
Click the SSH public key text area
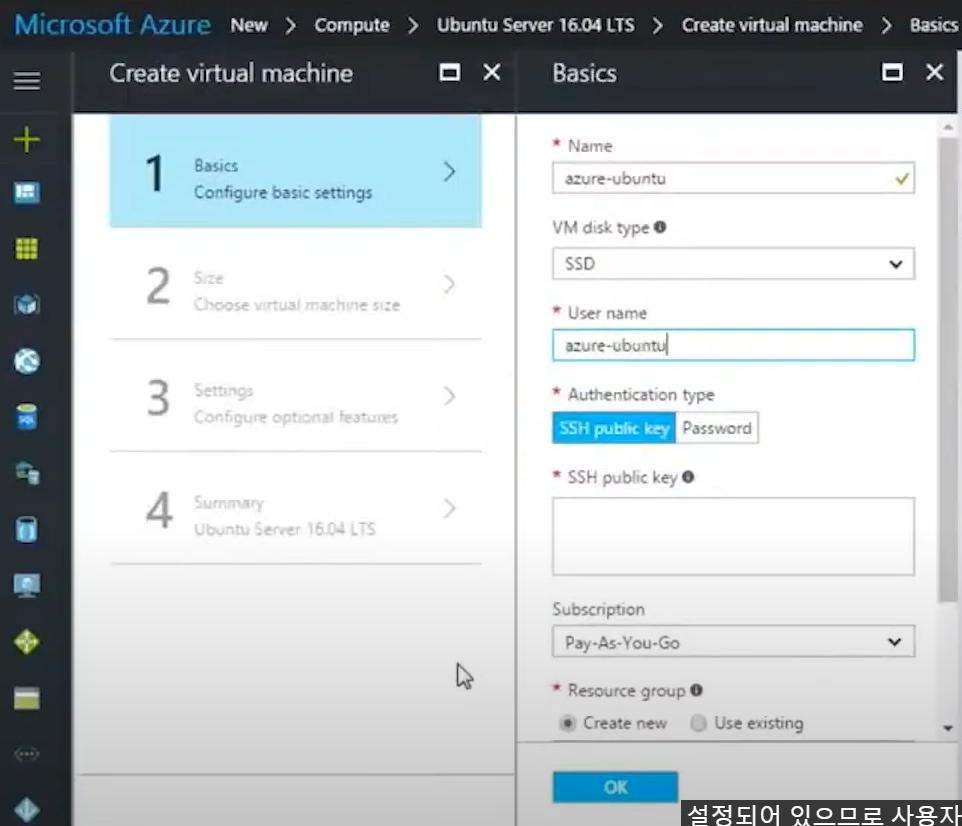click(x=733, y=536)
